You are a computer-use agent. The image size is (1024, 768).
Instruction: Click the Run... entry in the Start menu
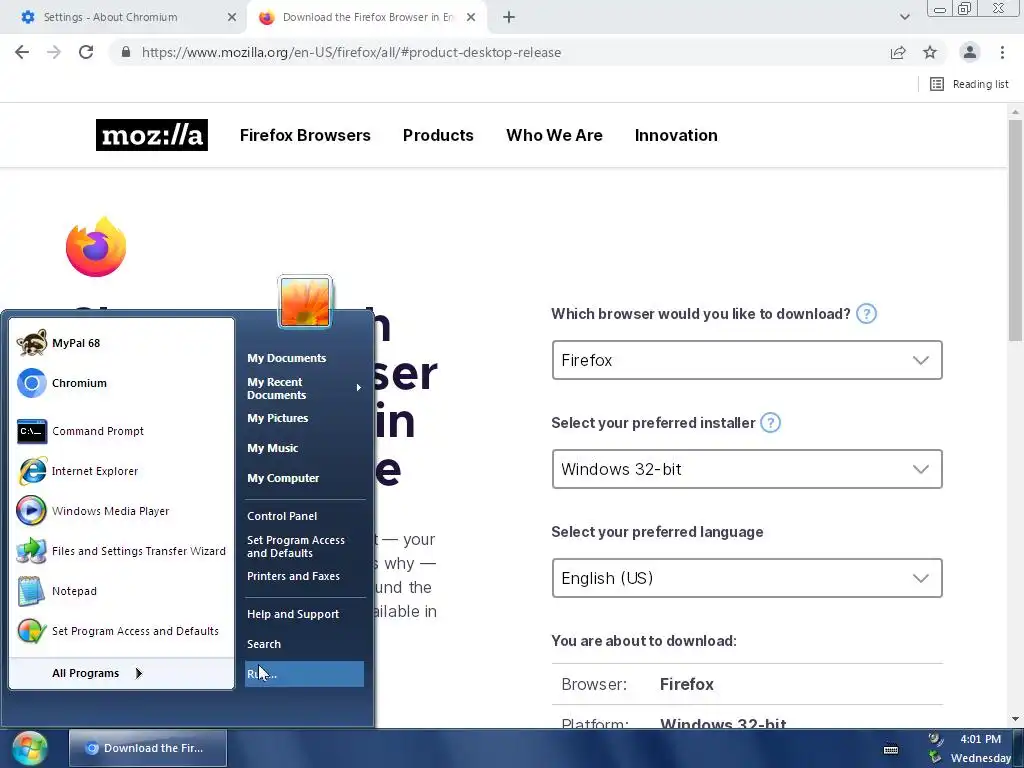click(x=304, y=674)
